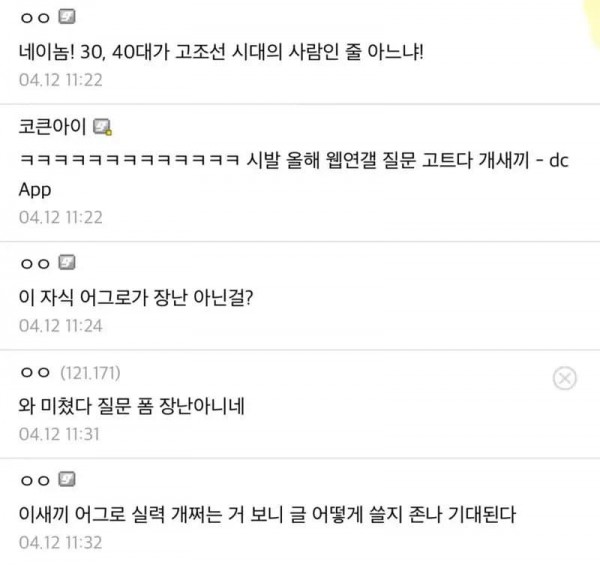Open the gallog icon next to 코큰아이
Screen dimensions: 600x565
(x=103, y=127)
